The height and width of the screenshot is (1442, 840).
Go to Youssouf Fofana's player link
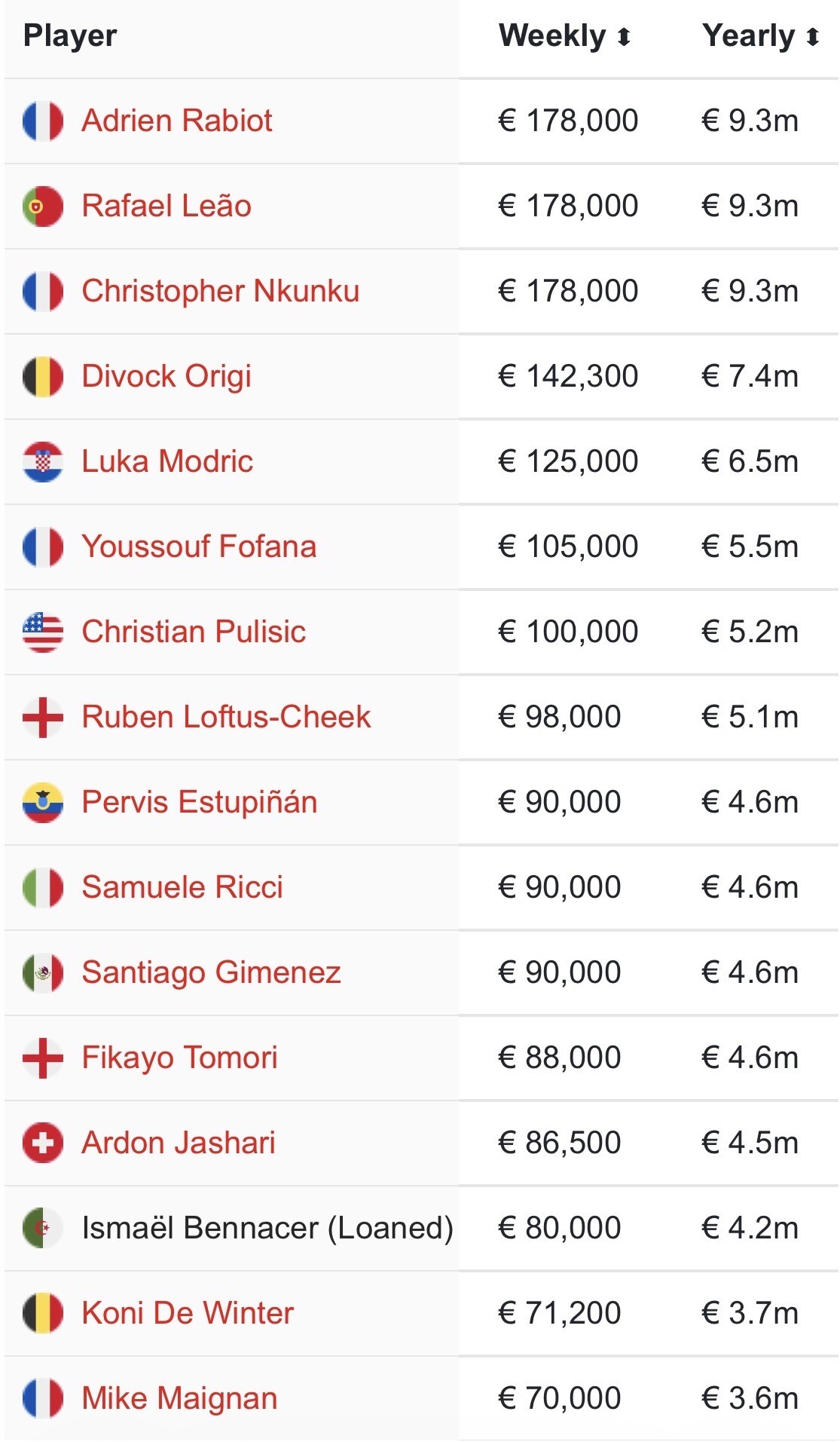tap(199, 546)
